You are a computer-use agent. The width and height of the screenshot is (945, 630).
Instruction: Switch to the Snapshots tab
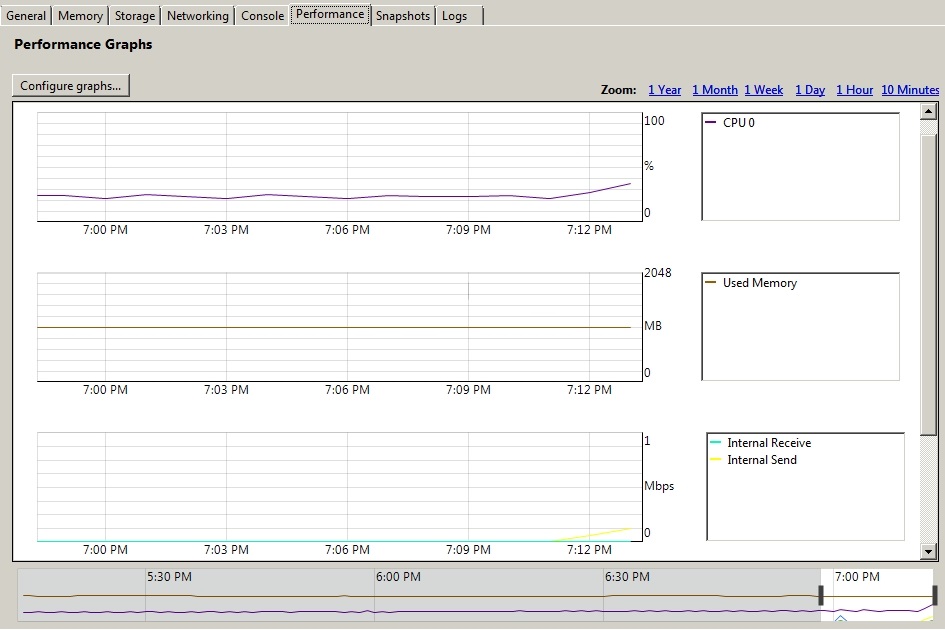(403, 16)
